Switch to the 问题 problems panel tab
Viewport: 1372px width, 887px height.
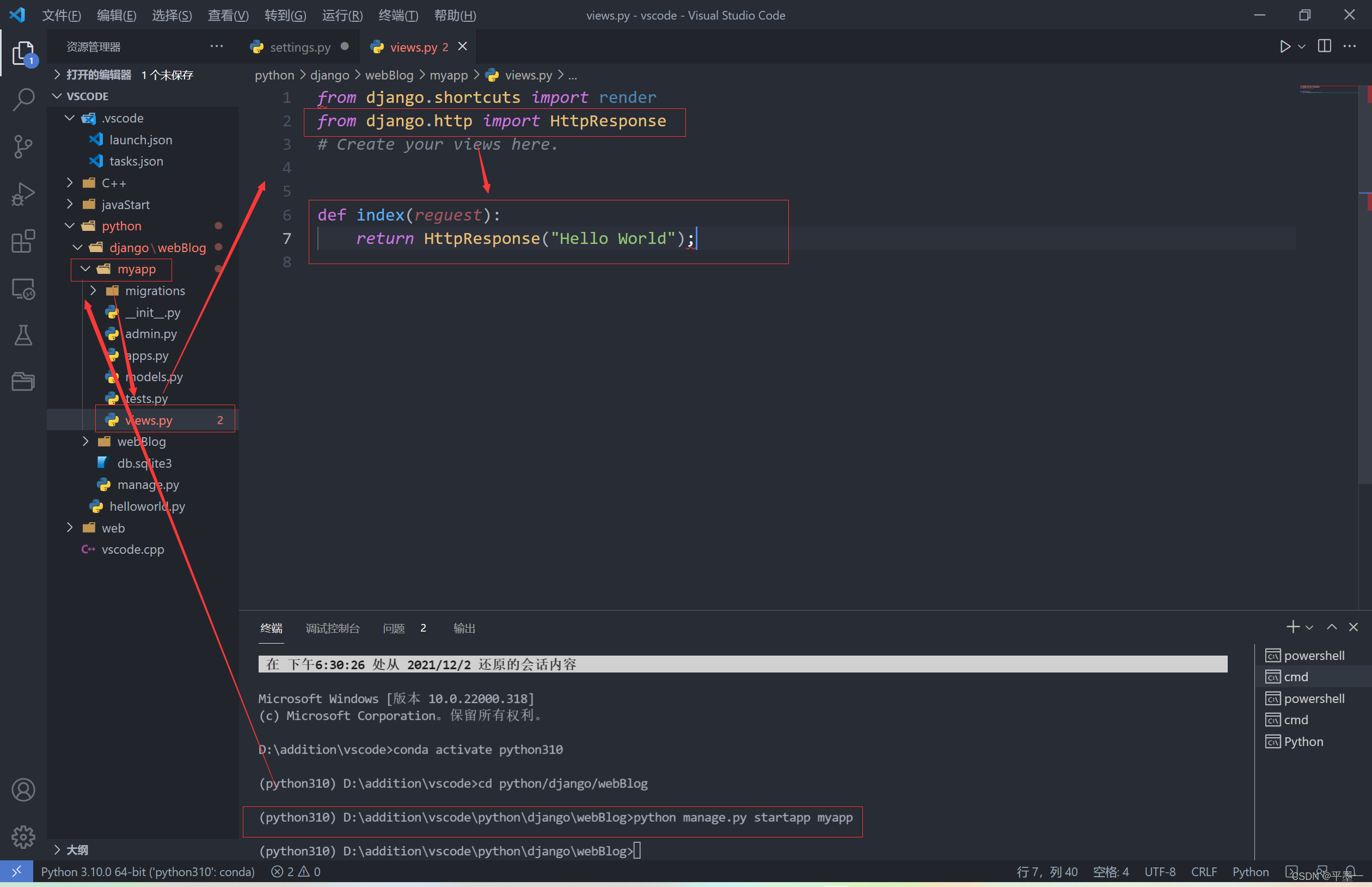(394, 628)
